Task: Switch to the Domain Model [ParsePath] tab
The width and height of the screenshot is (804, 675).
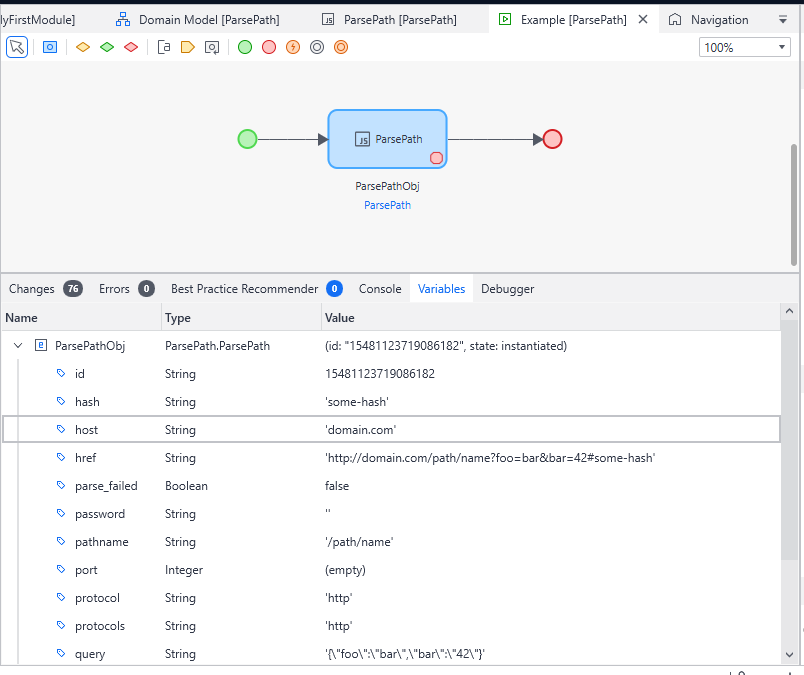Action: [197, 20]
